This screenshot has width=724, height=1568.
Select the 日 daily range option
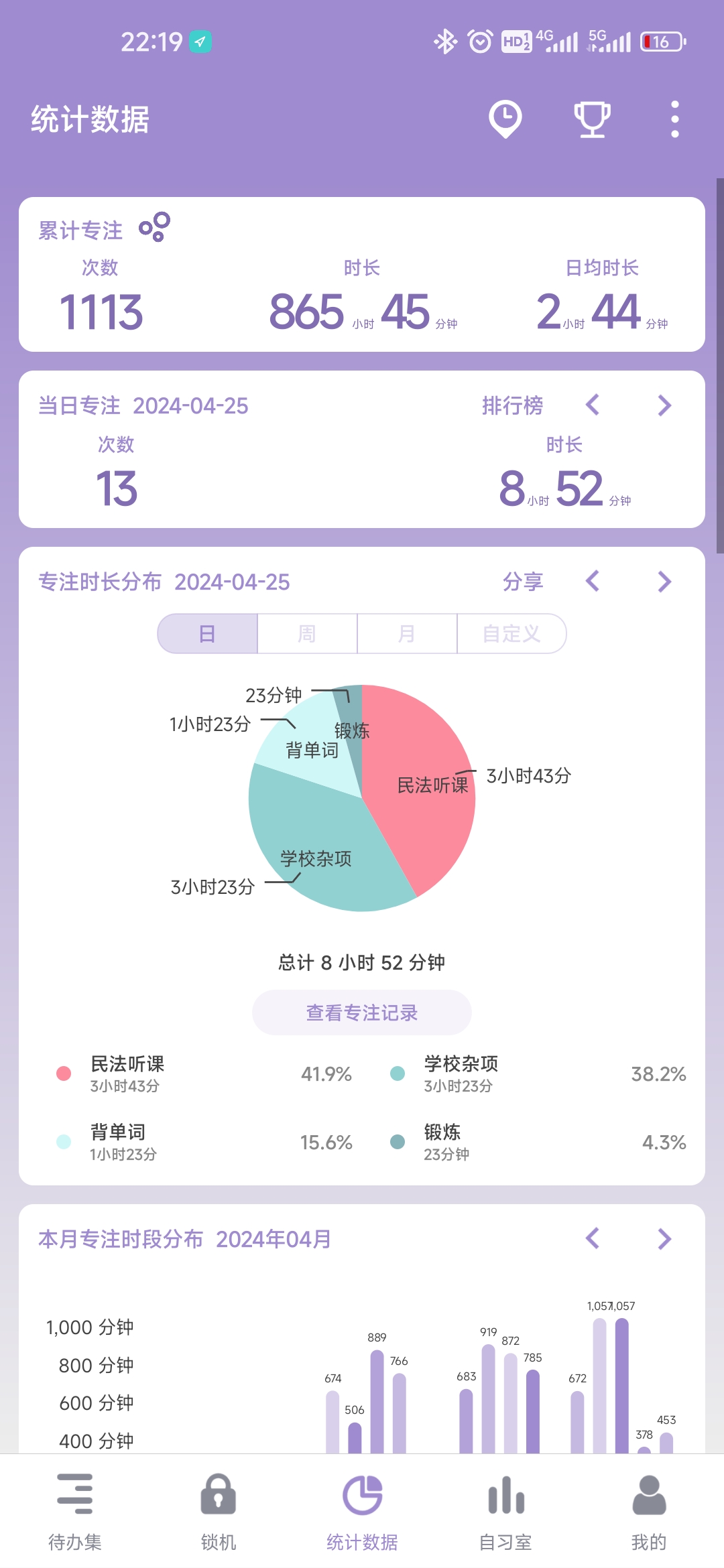point(208,633)
